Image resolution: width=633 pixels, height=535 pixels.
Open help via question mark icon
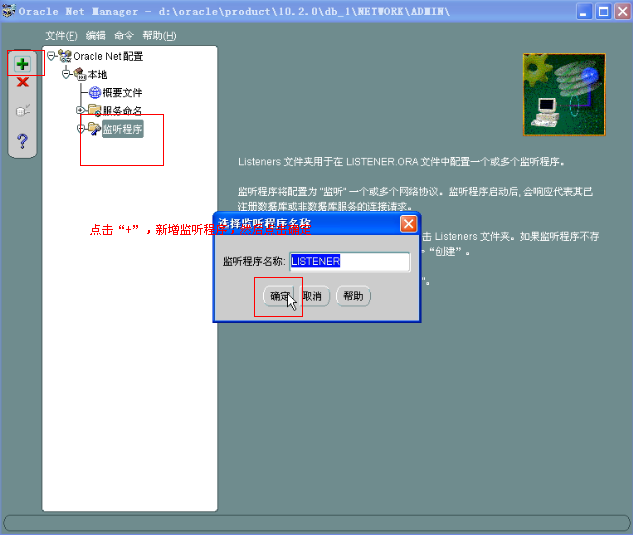click(x=23, y=141)
